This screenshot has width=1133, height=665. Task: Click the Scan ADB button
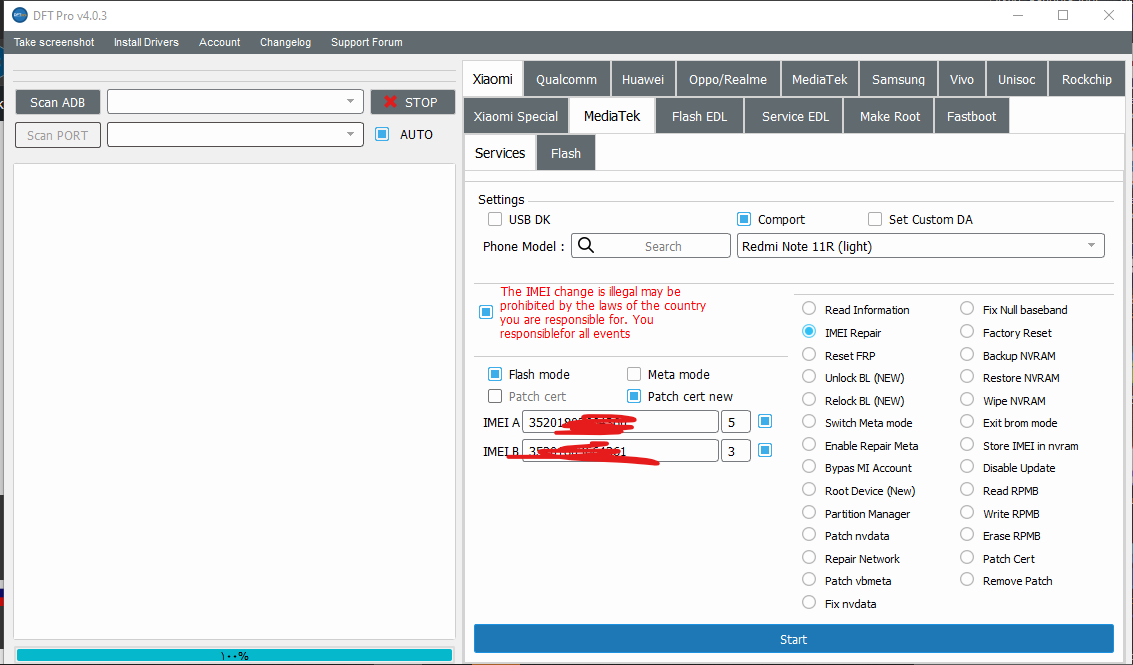point(58,102)
